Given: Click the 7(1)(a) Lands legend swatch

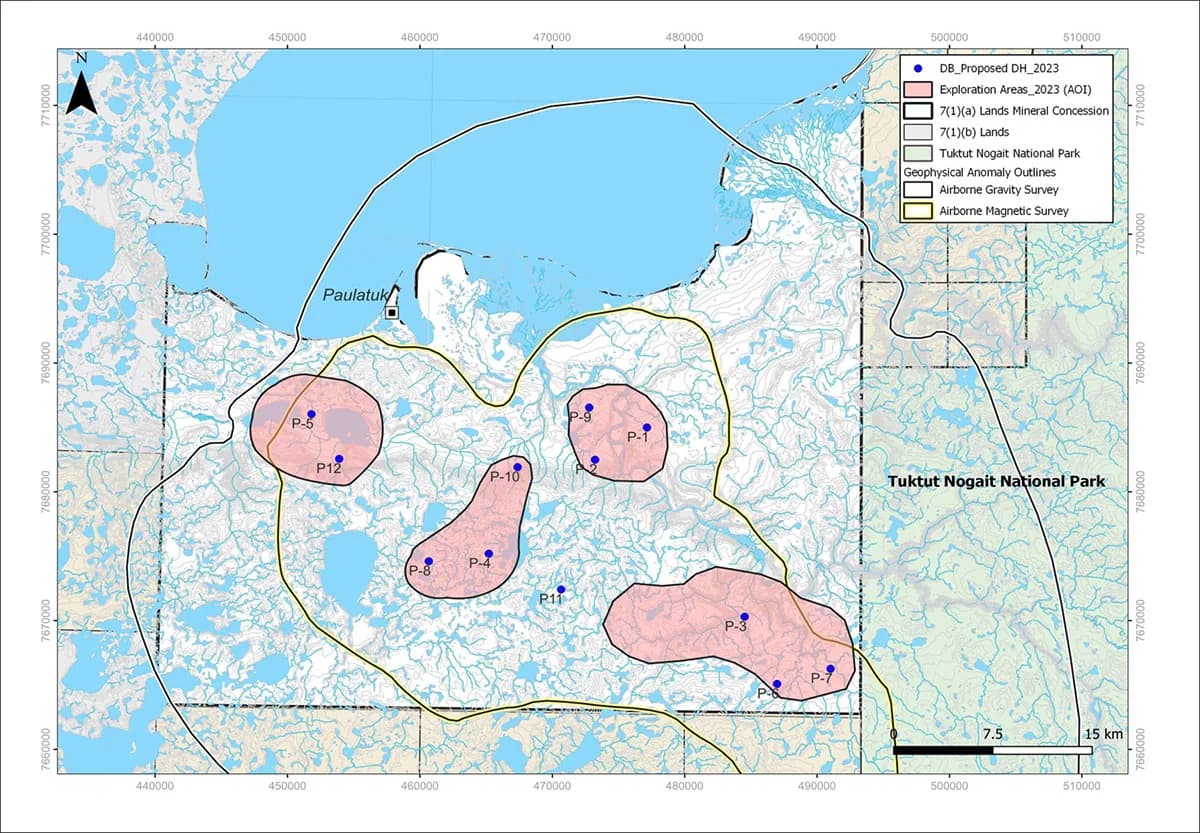Looking at the screenshot, I should point(917,111).
